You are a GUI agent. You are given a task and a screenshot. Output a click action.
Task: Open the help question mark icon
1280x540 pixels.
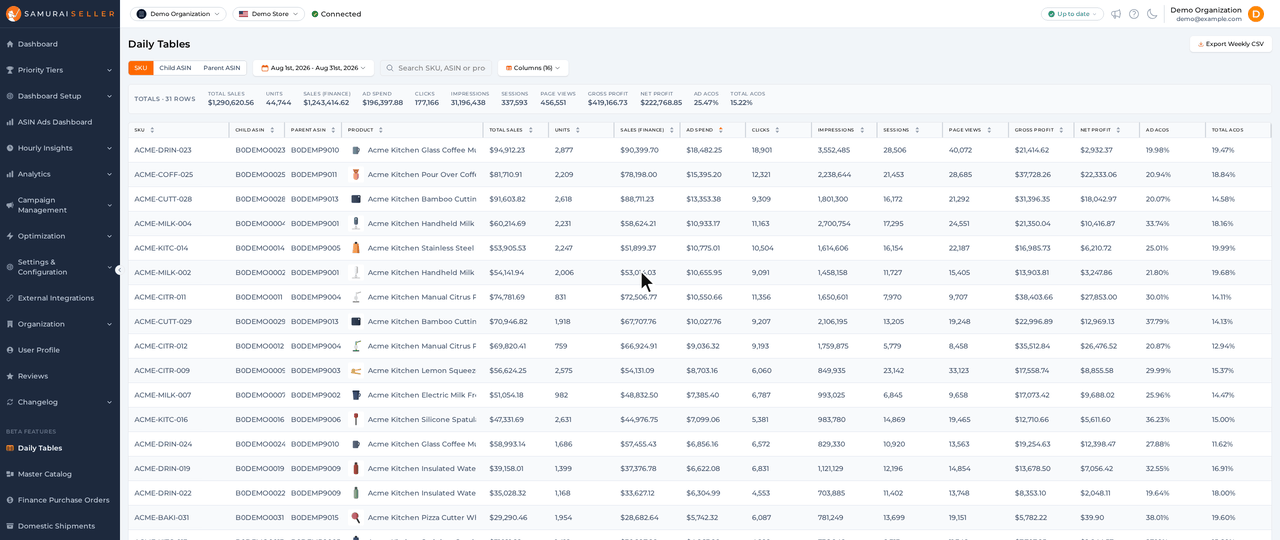(x=1134, y=14)
